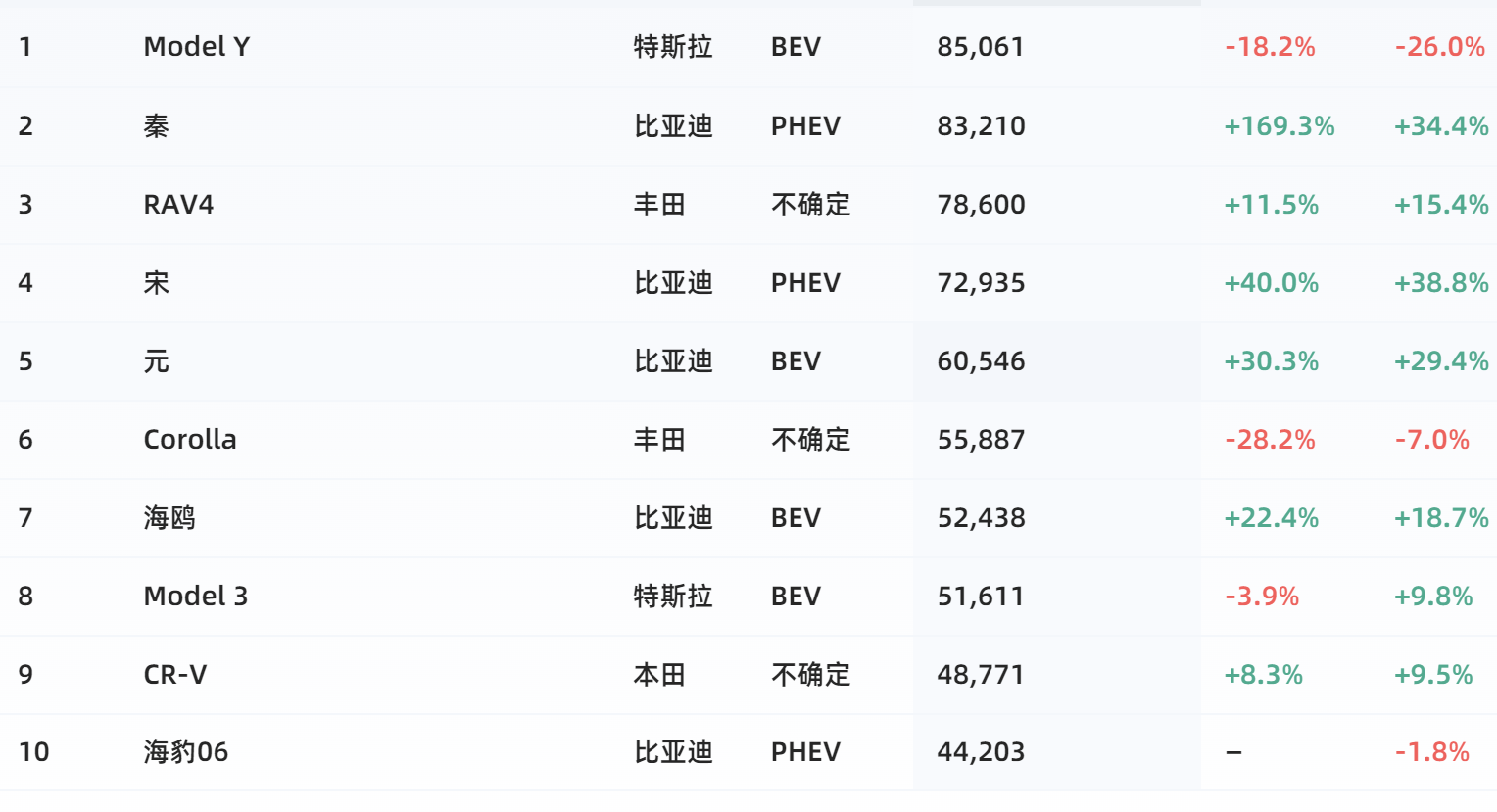The image size is (1497, 812).
Task: Click 特斯拉 brand in Model Y row
Action: (x=673, y=47)
